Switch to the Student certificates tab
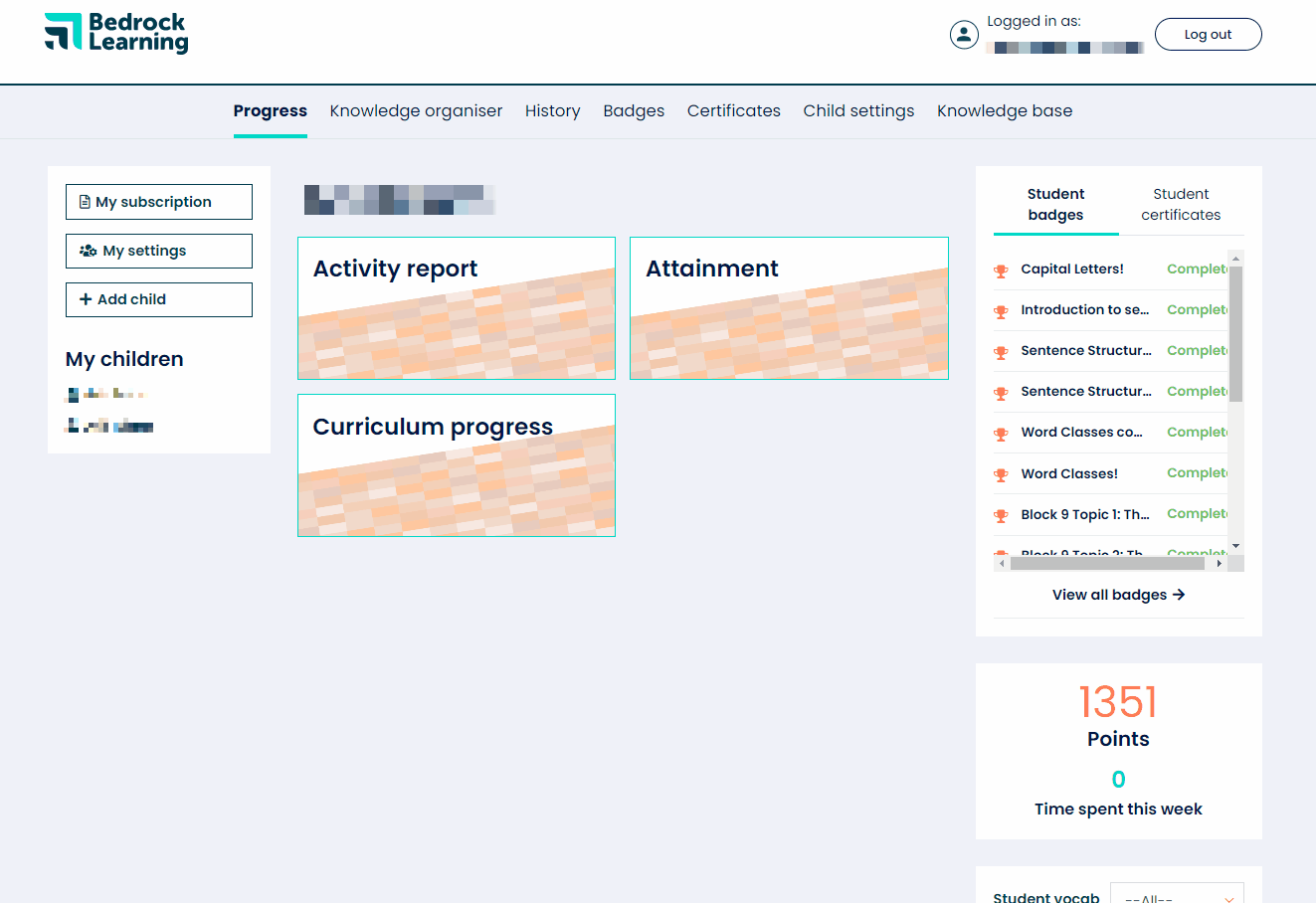 [x=1181, y=204]
